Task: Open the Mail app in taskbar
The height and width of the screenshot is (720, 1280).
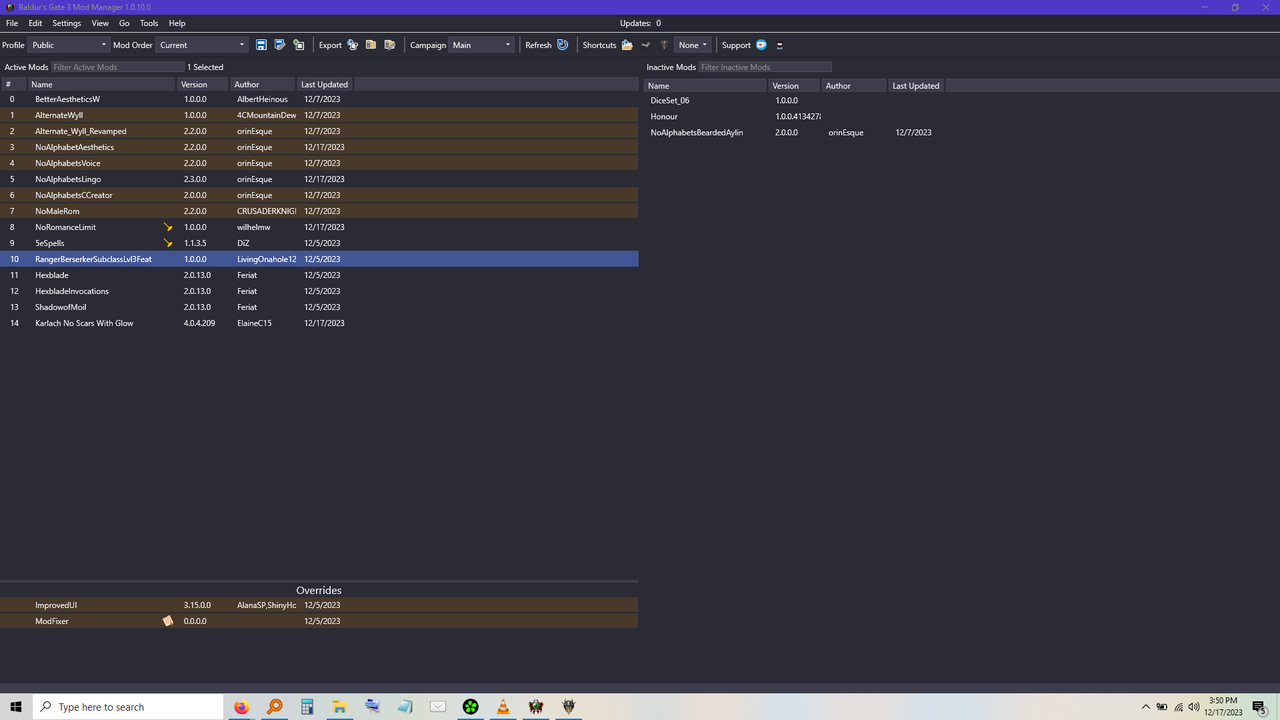Action: coord(438,707)
